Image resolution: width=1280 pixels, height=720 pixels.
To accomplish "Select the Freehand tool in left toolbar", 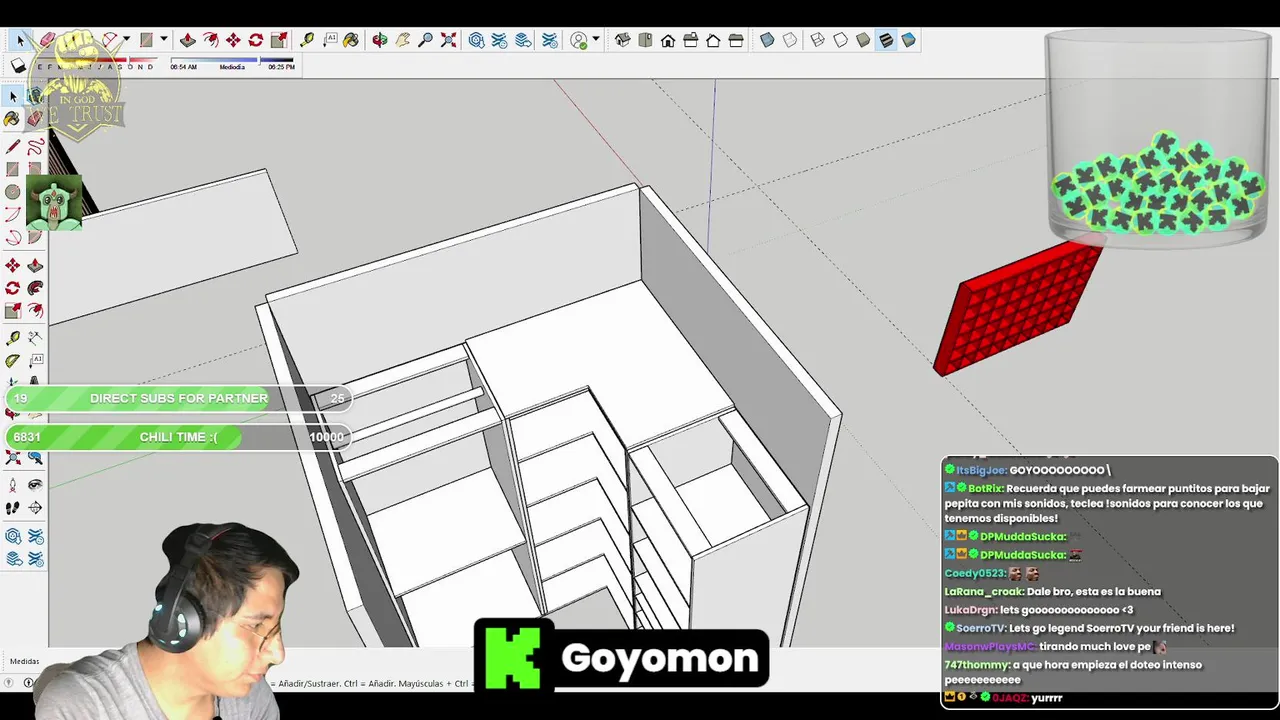I will (x=35, y=147).
